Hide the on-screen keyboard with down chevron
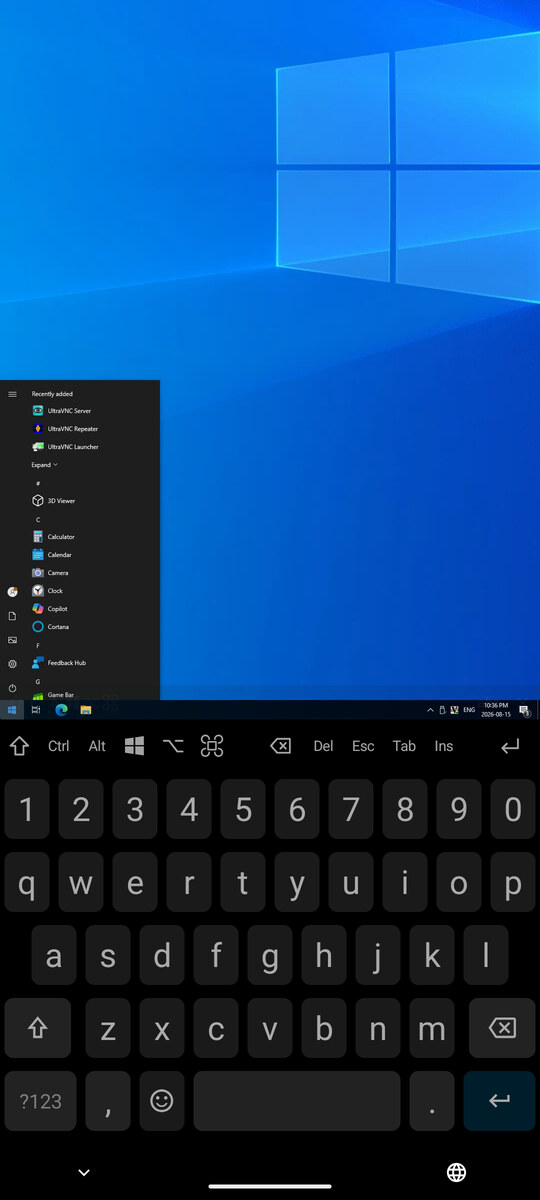540x1200 pixels. (84, 1172)
